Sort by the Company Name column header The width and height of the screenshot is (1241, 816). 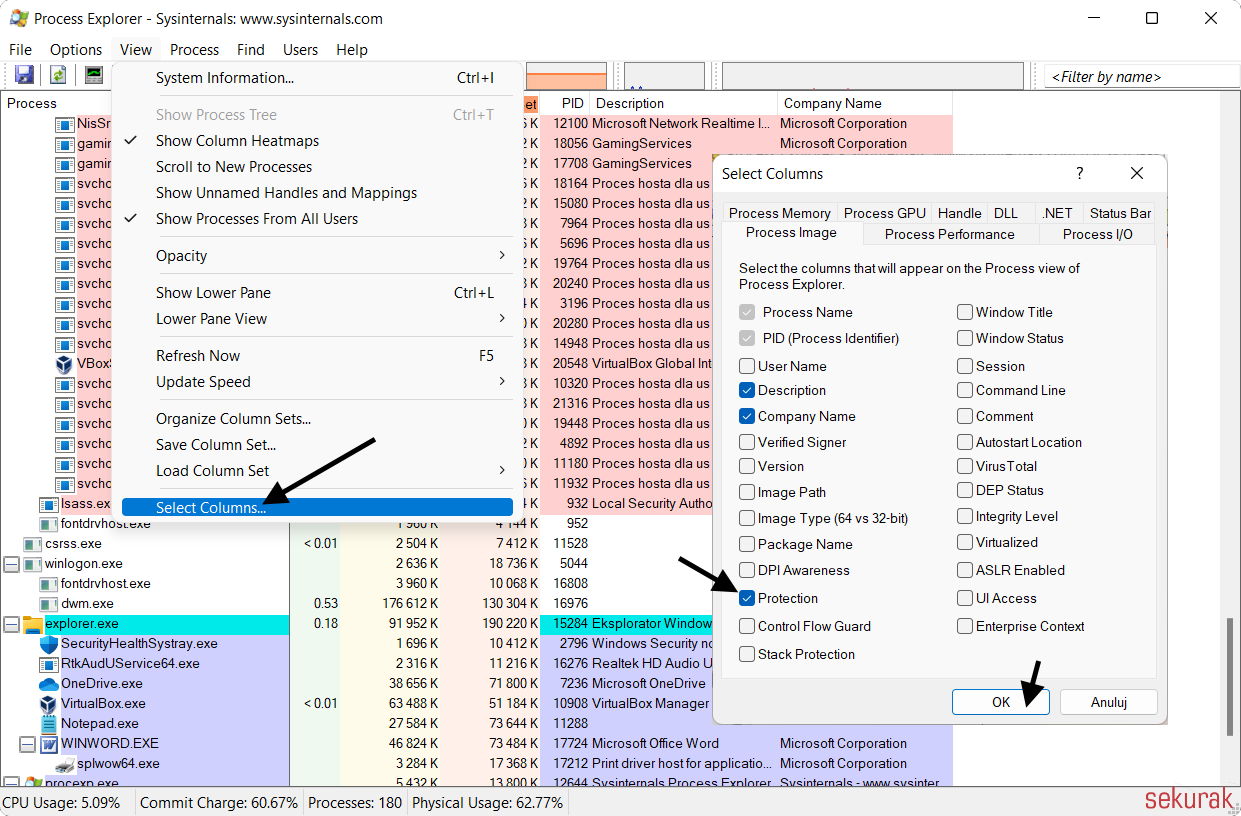[865, 103]
